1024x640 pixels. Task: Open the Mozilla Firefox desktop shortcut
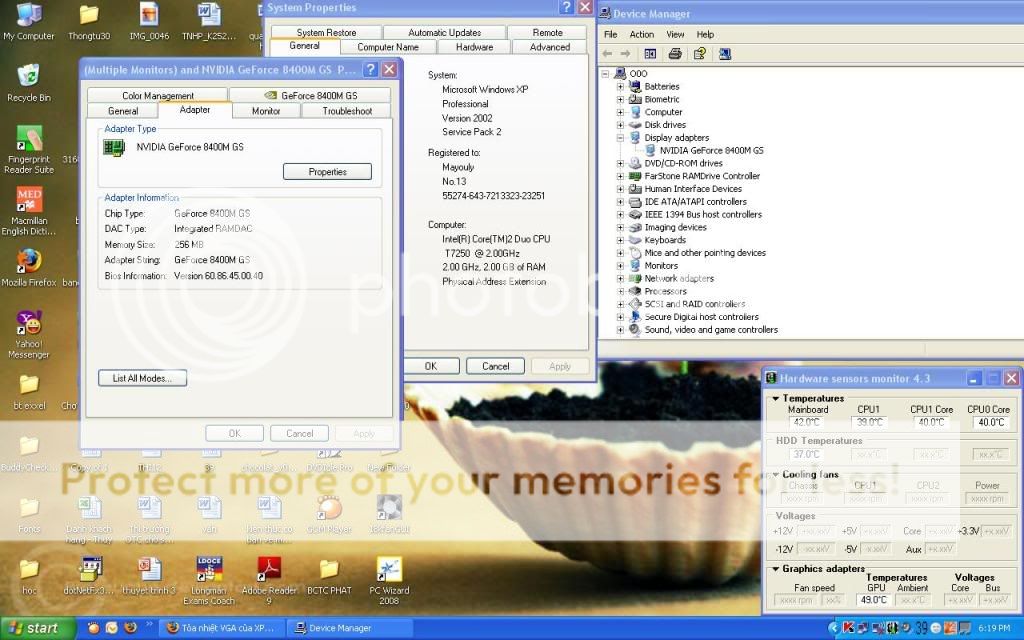[28, 262]
